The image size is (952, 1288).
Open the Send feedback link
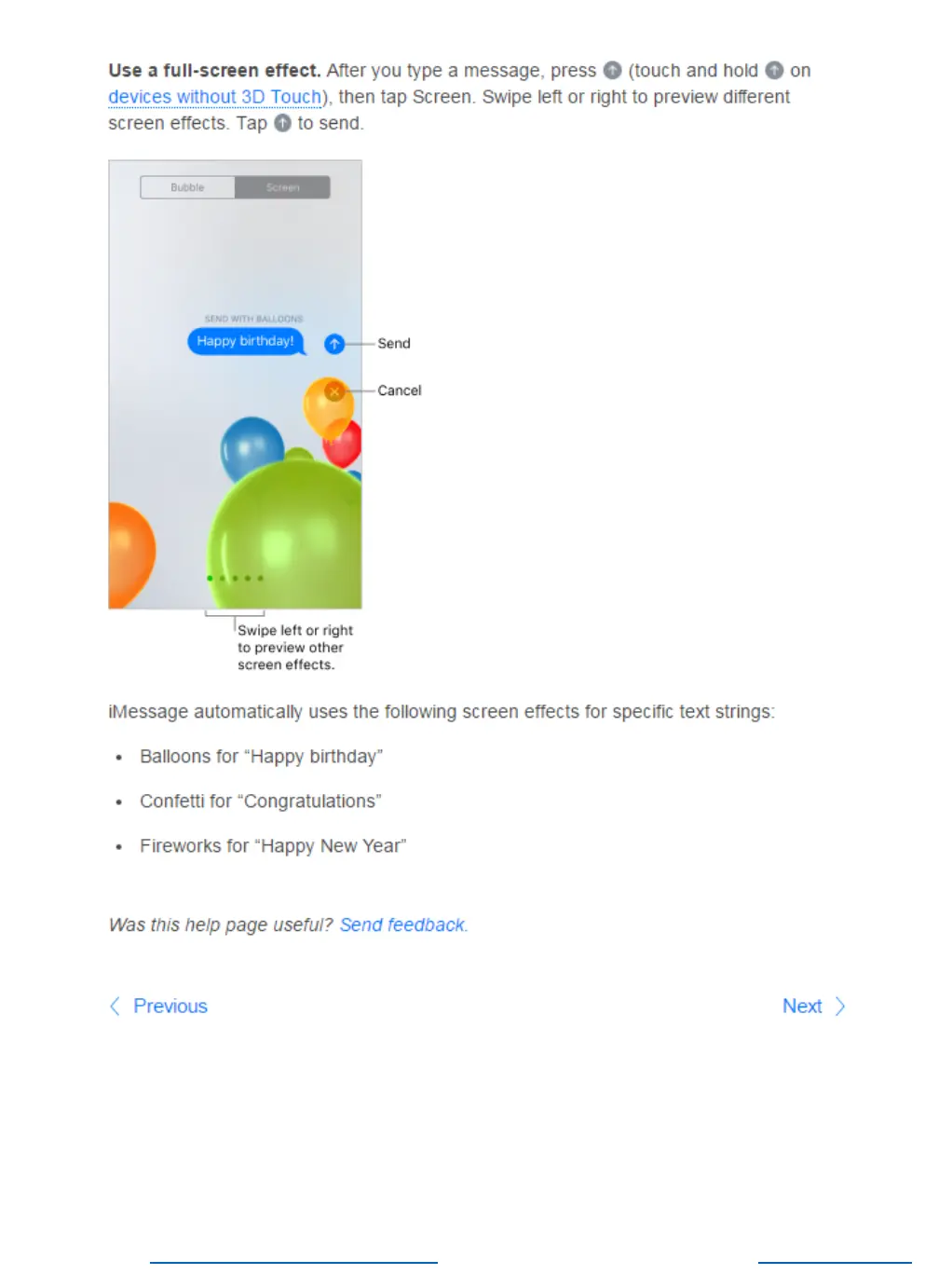click(401, 925)
